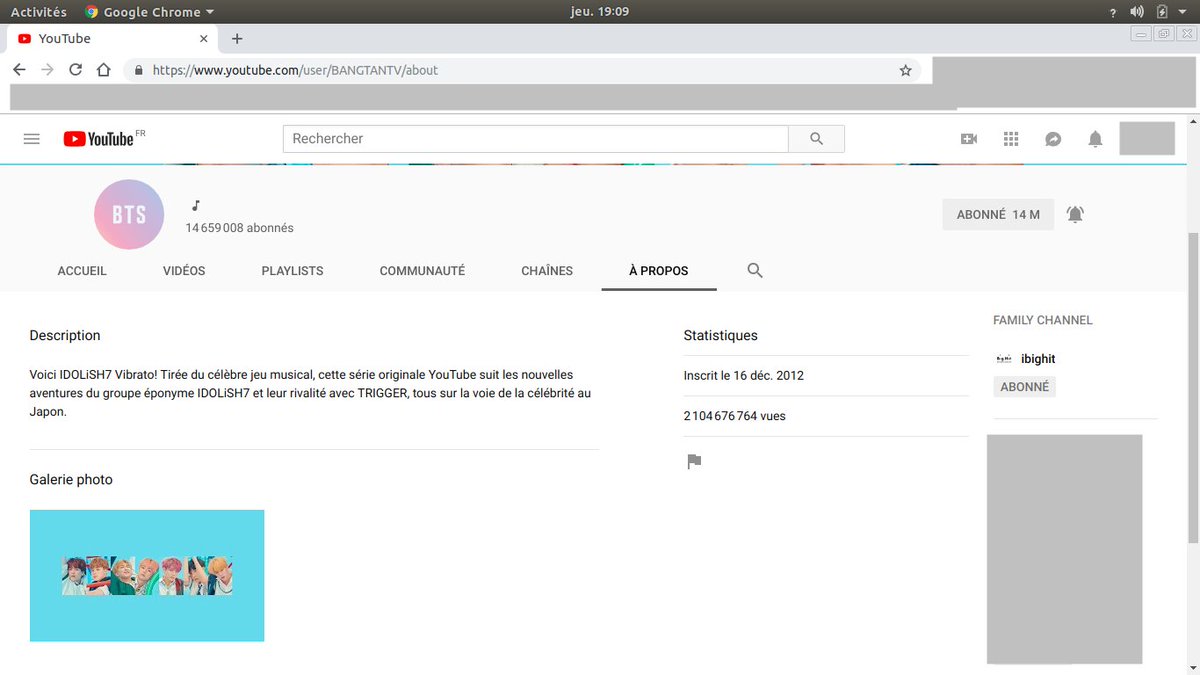This screenshot has height=675, width=1200.
Task: Click the music note icon by the channel name
Action: (196, 206)
